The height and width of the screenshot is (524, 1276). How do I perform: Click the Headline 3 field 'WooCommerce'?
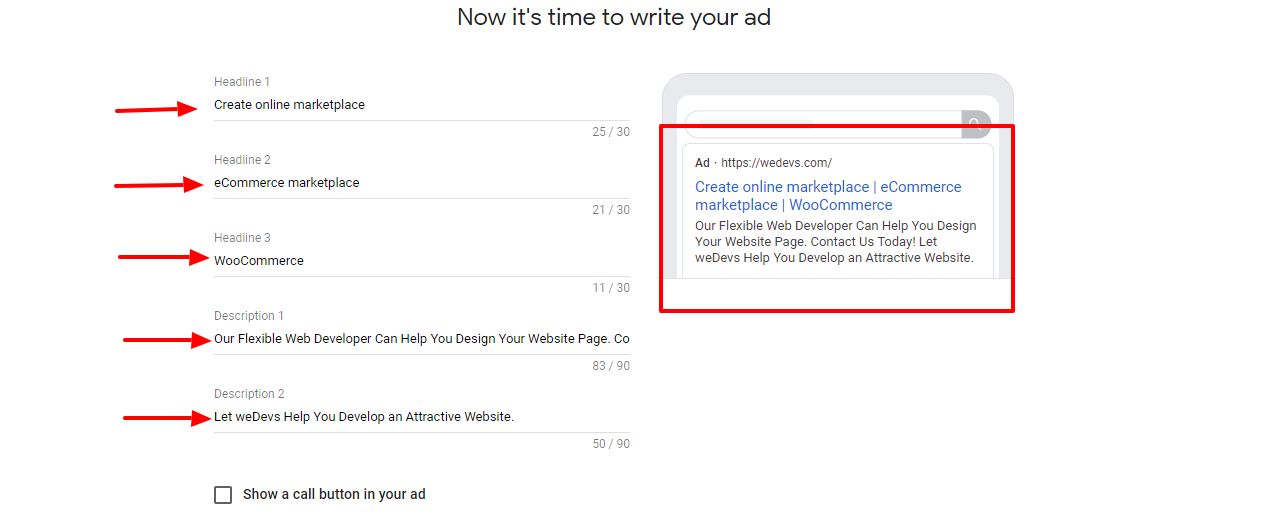click(x=421, y=261)
